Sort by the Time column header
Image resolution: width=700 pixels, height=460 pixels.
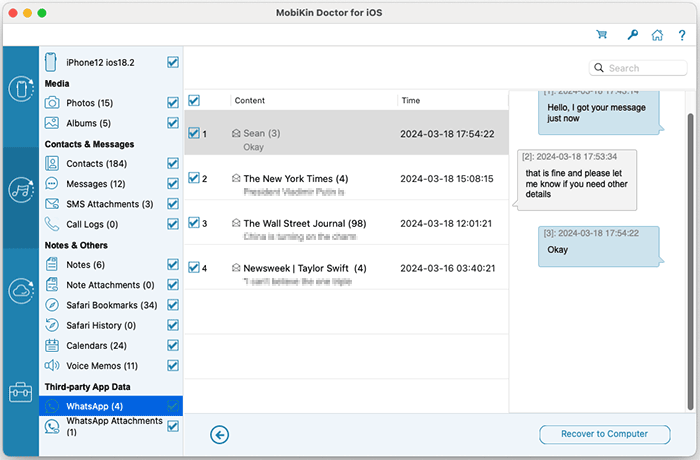click(x=411, y=101)
